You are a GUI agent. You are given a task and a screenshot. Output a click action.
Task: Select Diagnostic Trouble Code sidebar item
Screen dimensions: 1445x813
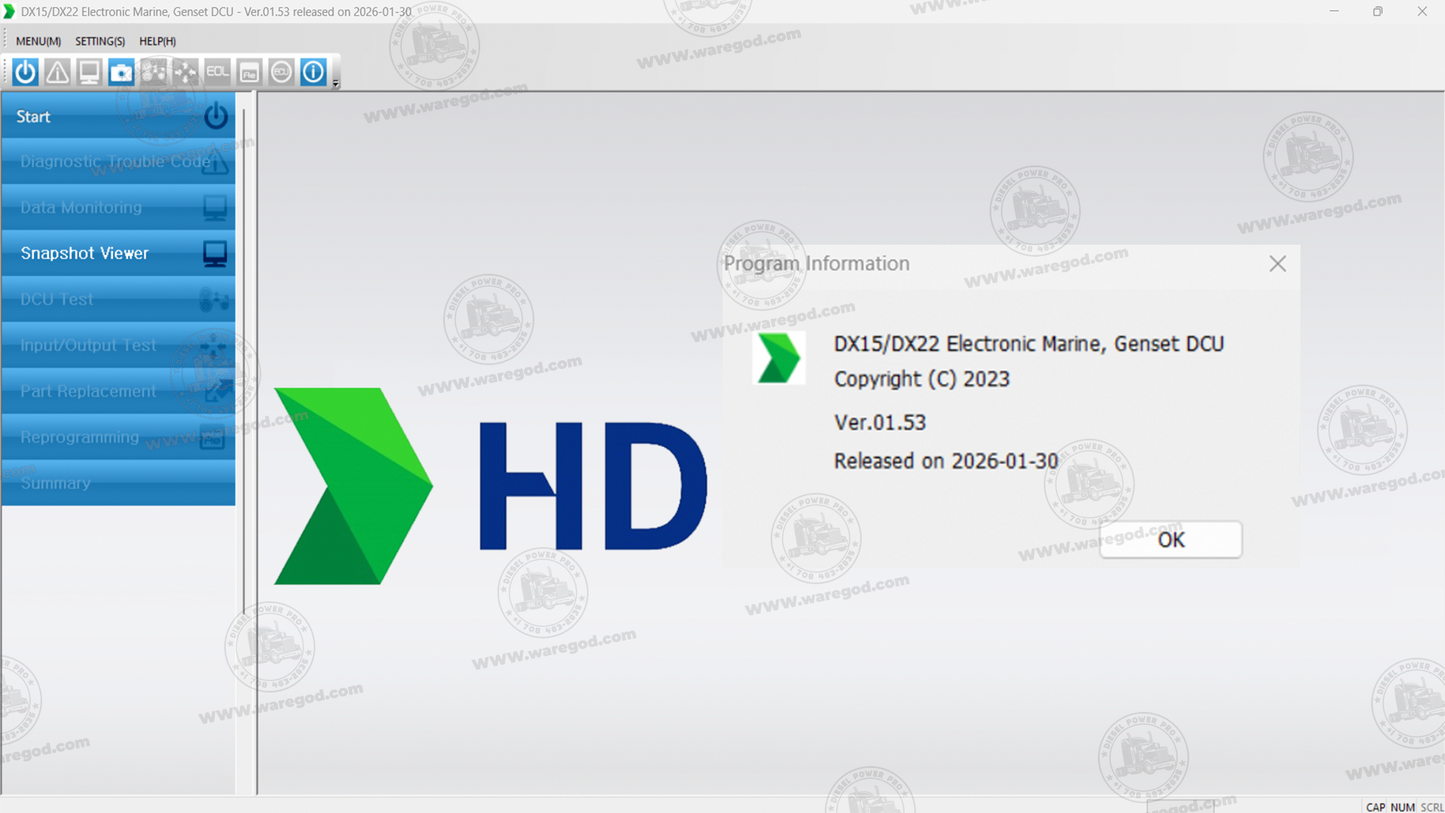coord(118,162)
